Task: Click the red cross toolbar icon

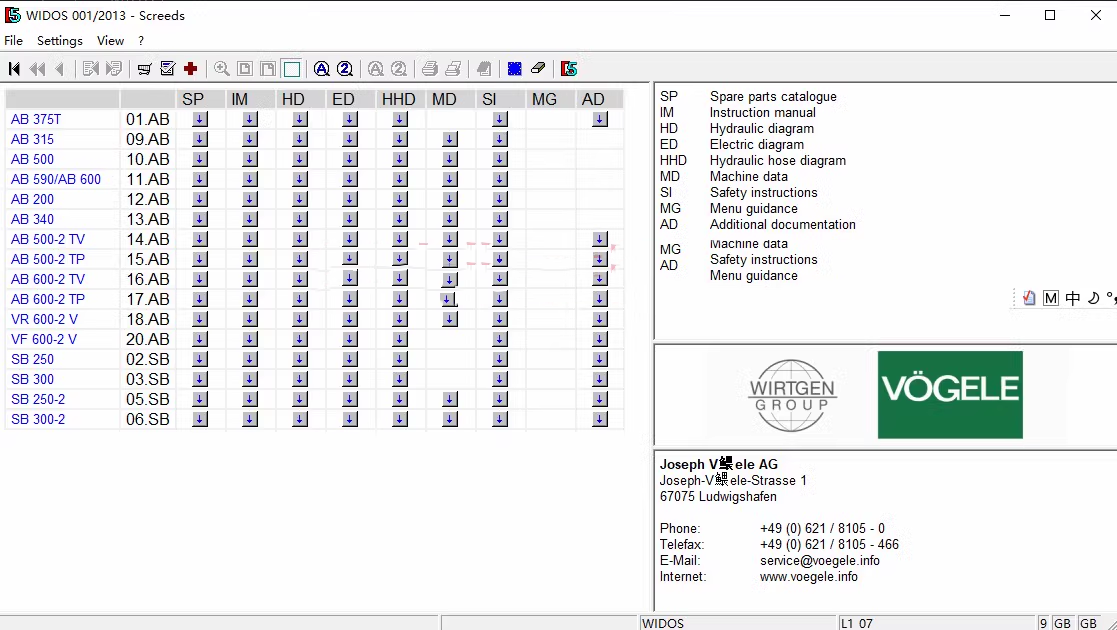Action: point(190,68)
